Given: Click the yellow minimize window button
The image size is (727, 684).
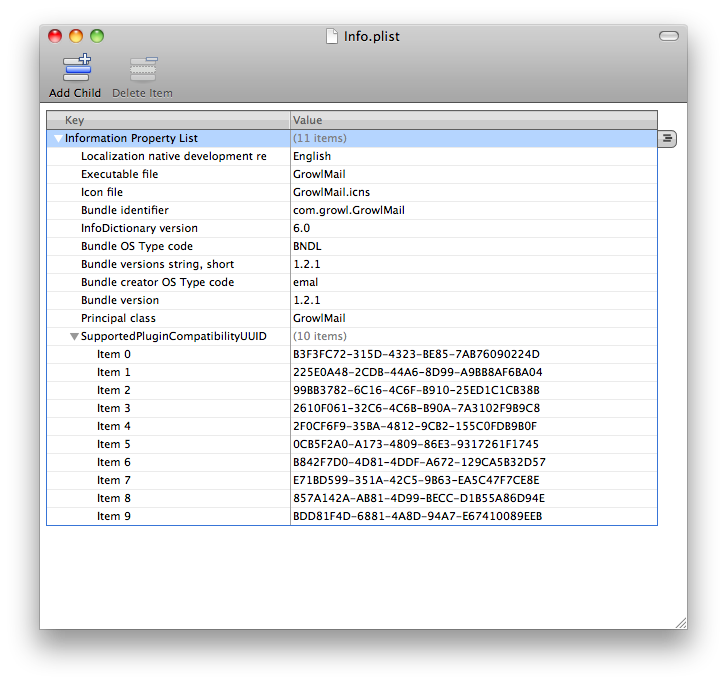Looking at the screenshot, I should pos(76,36).
